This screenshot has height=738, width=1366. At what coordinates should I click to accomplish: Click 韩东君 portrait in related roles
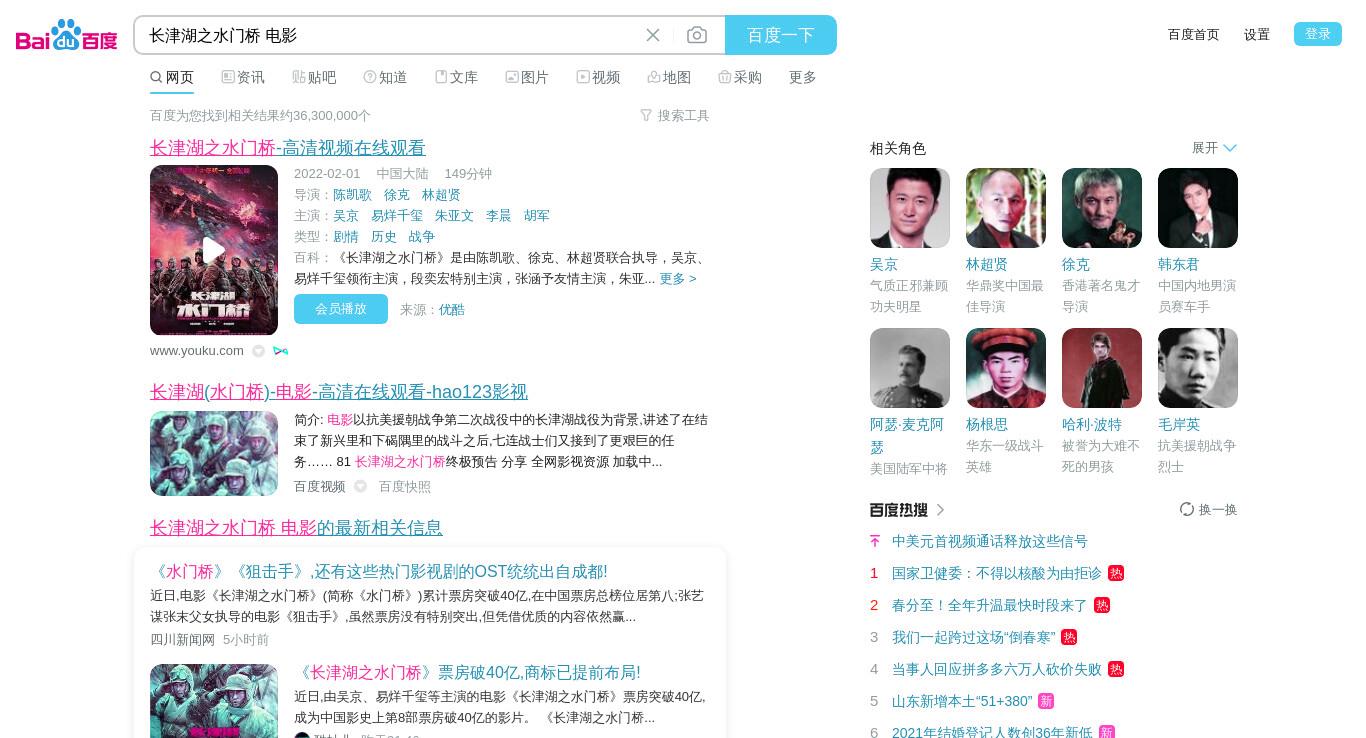1198,208
